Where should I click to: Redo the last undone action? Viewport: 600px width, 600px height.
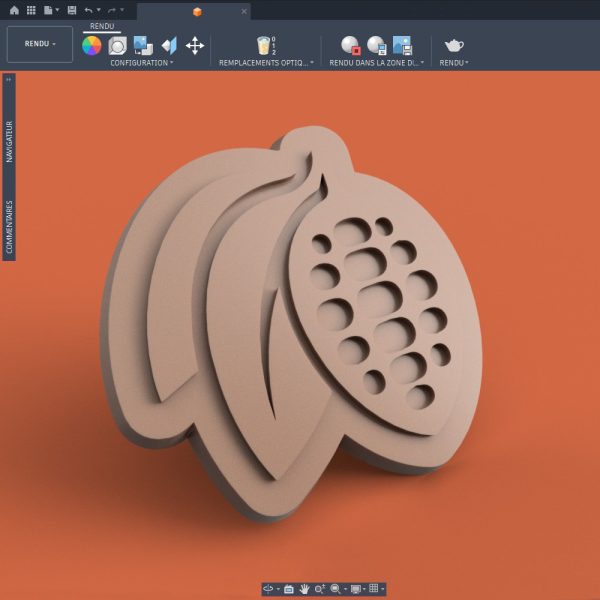pos(112,10)
